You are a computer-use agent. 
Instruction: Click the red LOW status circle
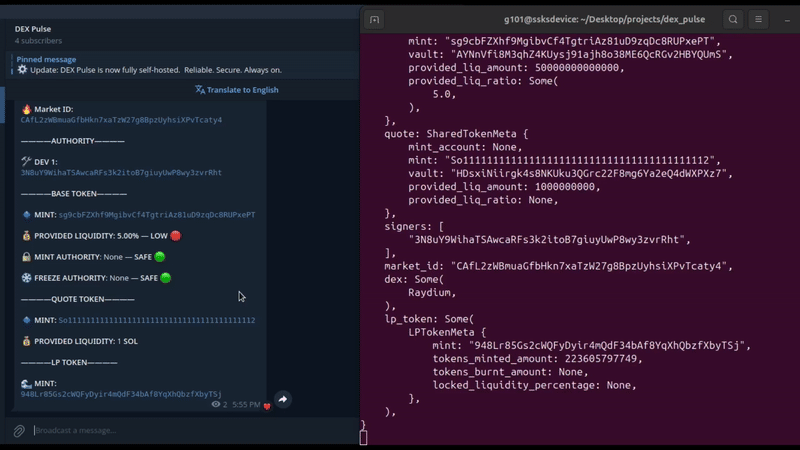point(176,236)
